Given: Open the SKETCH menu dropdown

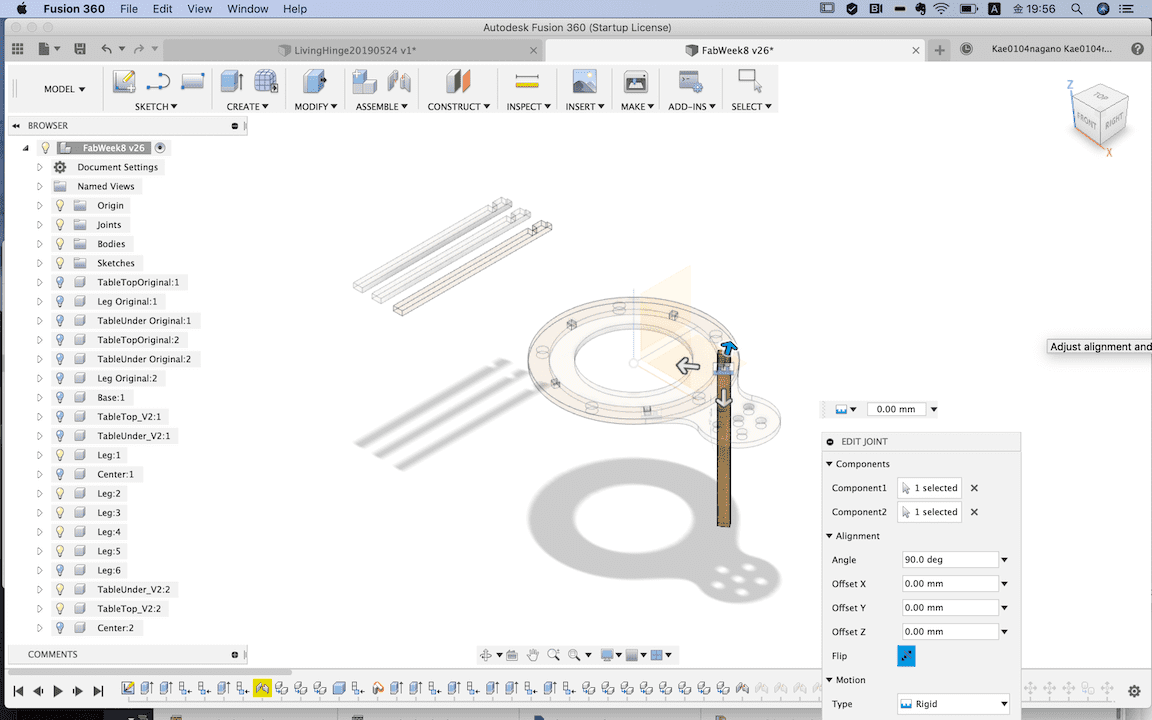Looking at the screenshot, I should (156, 107).
